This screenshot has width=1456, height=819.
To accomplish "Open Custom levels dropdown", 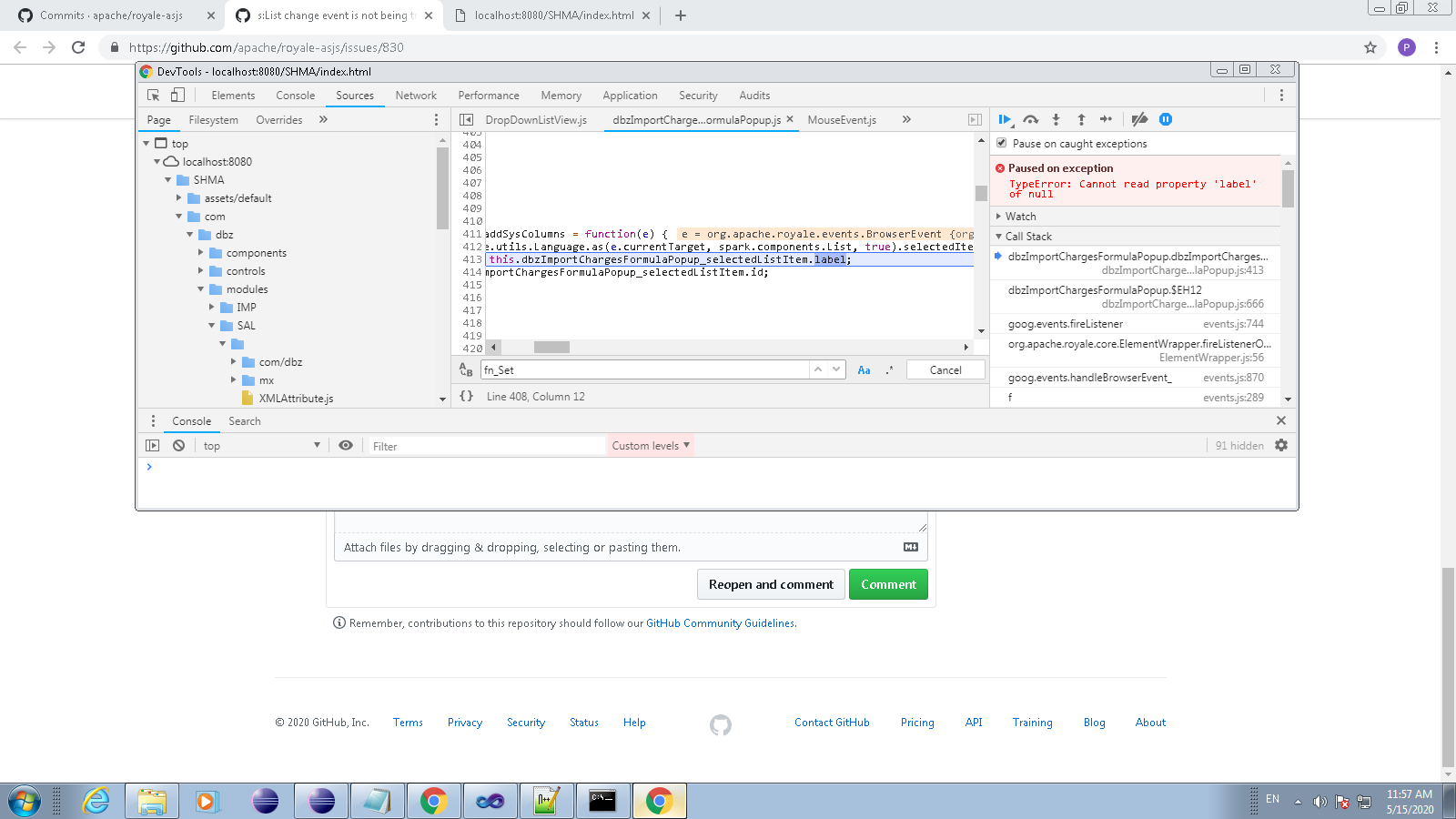I will pyautogui.click(x=650, y=445).
